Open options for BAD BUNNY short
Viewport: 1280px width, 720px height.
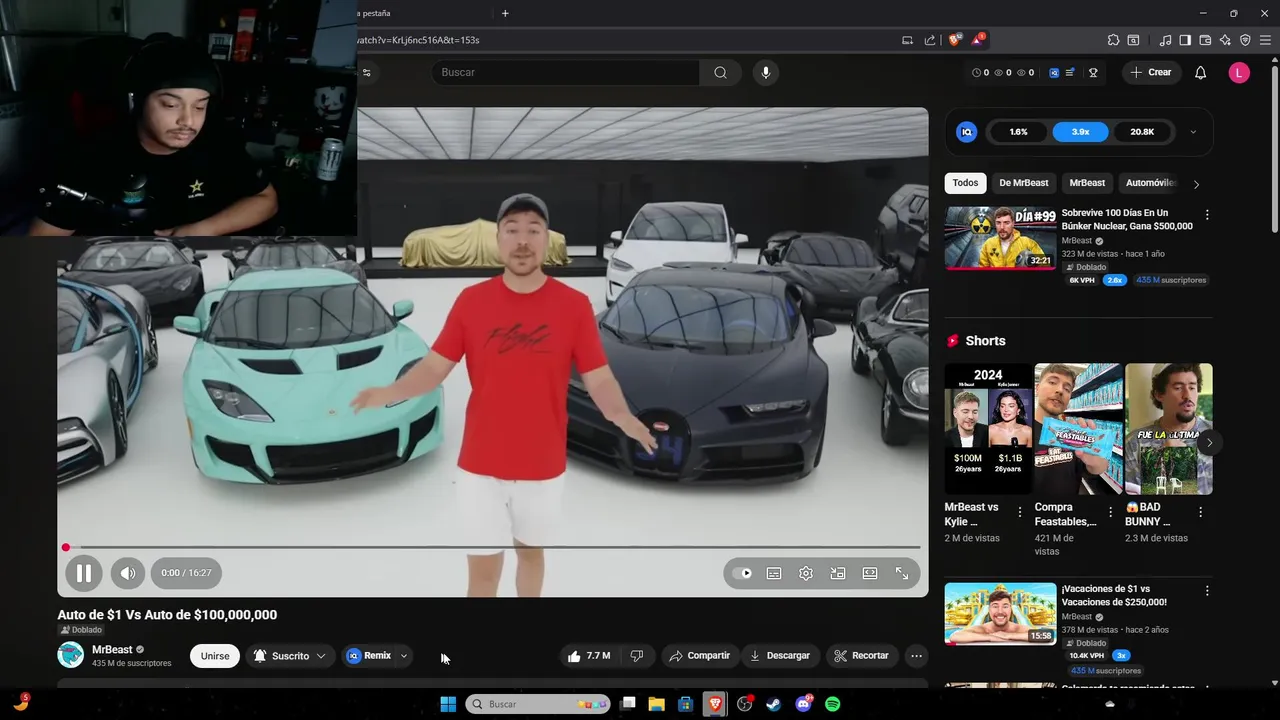click(x=1200, y=512)
